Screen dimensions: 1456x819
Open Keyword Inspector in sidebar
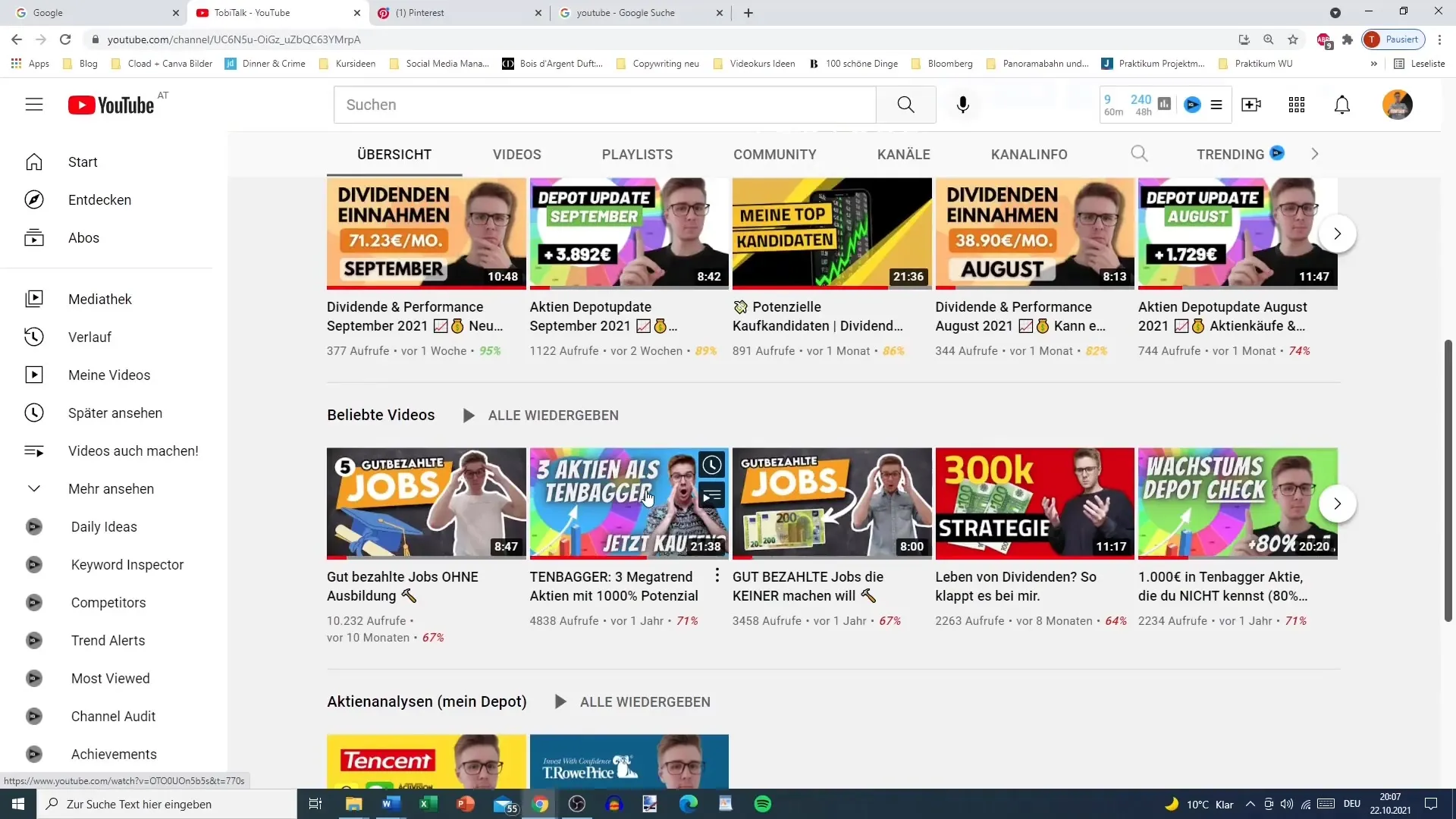(127, 564)
